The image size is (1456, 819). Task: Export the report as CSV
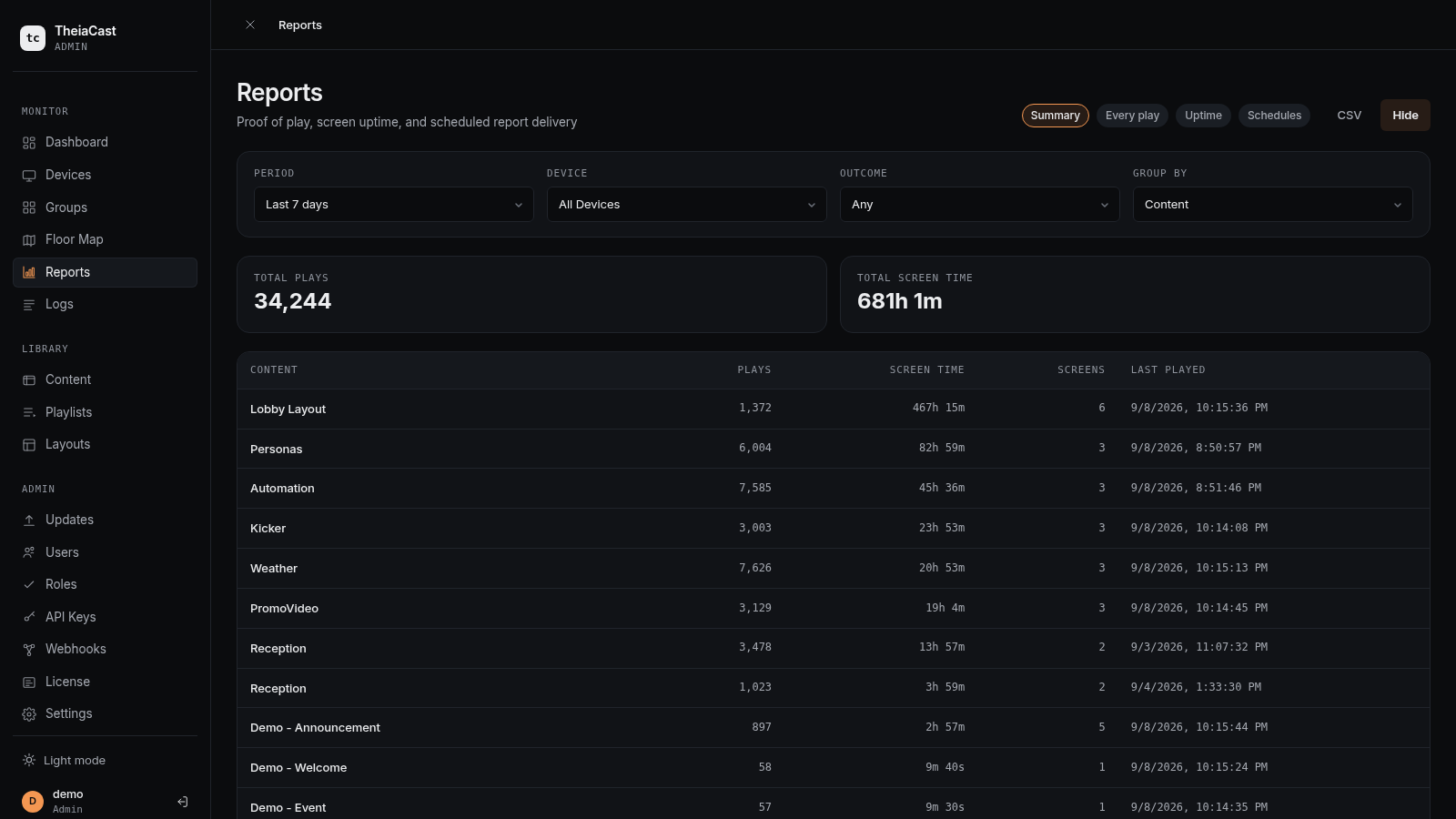[x=1350, y=116]
